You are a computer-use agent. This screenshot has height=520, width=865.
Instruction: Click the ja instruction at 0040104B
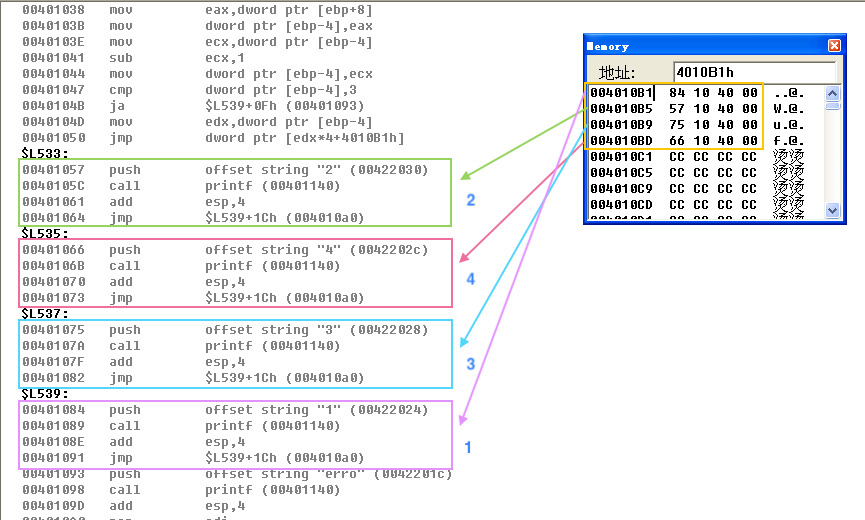pyautogui.click(x=194, y=106)
